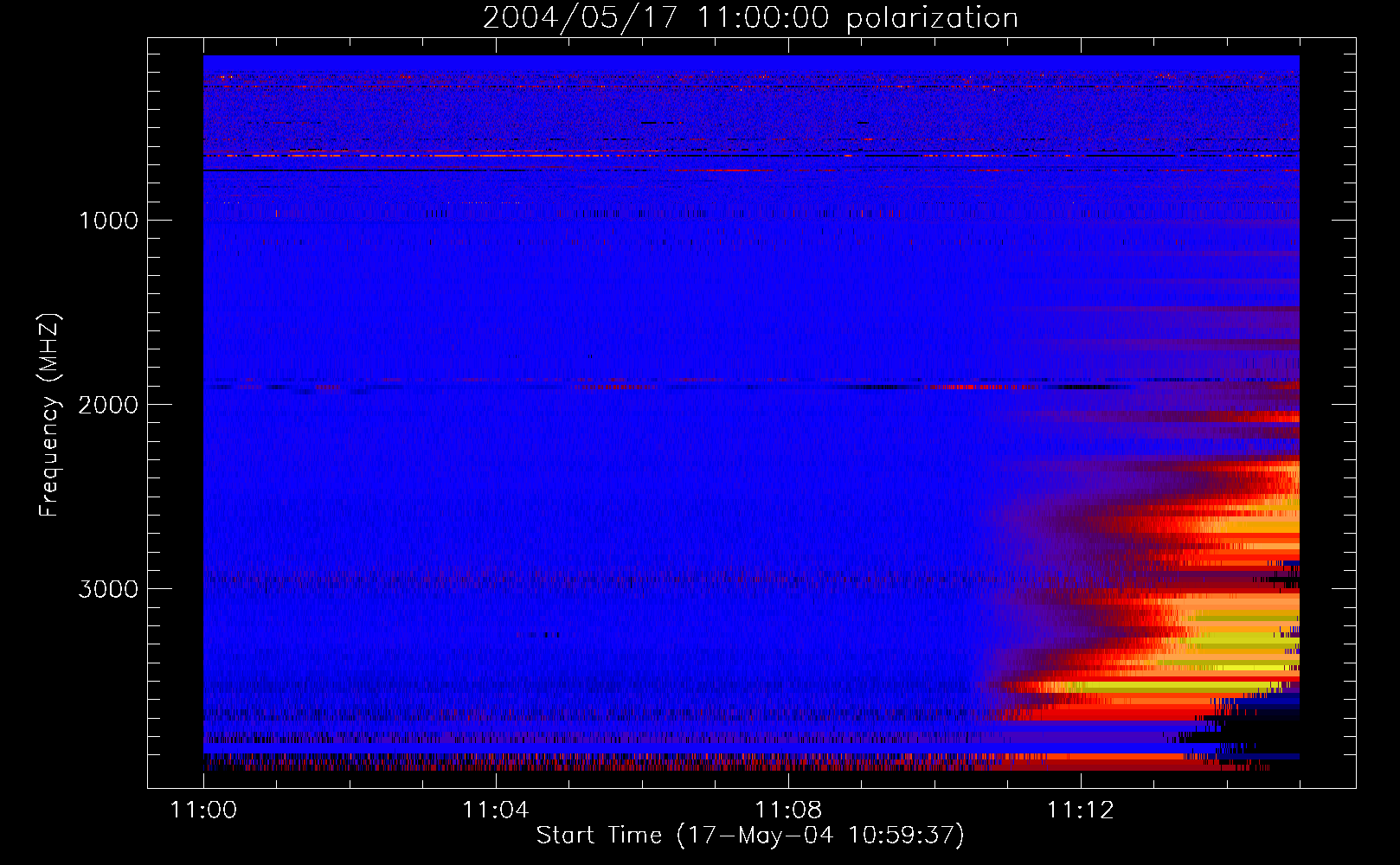Click the 'Frequency (MHZ)' axis label

49,415
